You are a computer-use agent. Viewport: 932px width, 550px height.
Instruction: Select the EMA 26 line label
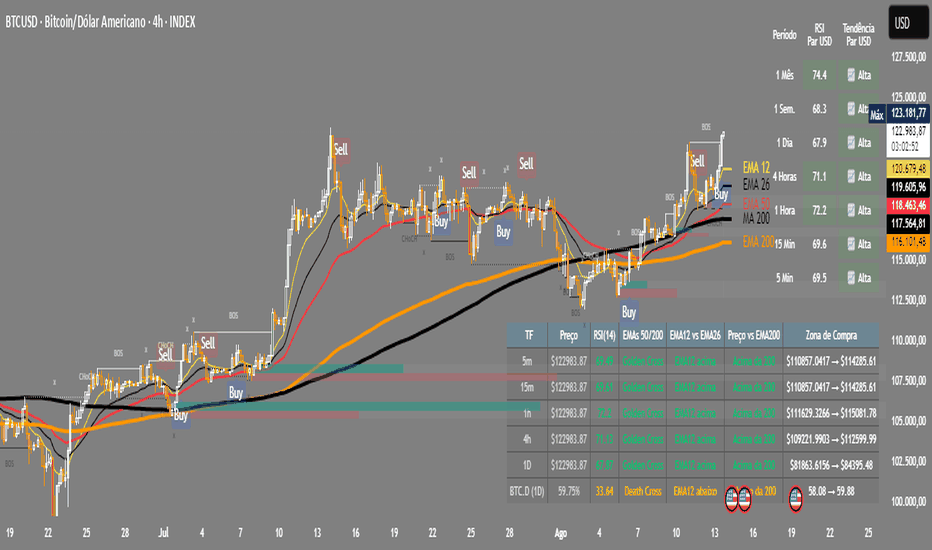click(x=756, y=185)
